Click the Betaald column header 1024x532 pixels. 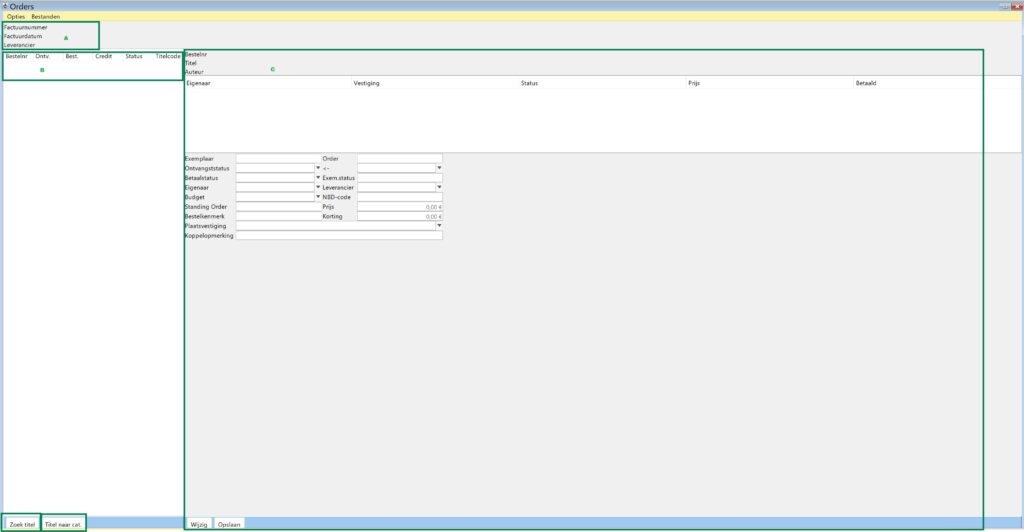tap(866, 83)
